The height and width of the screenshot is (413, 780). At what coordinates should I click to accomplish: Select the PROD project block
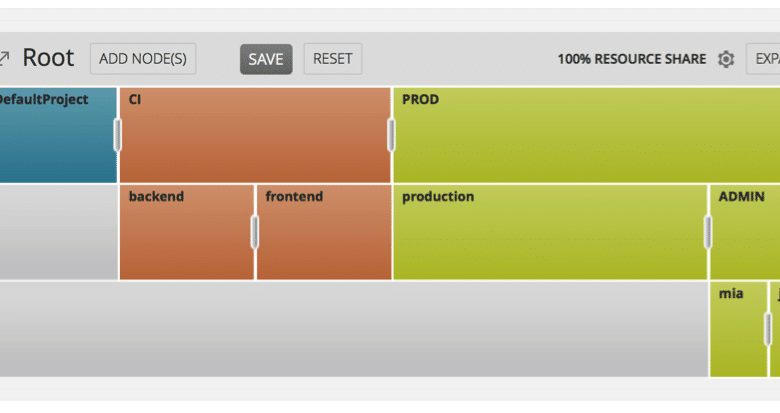tap(586, 135)
